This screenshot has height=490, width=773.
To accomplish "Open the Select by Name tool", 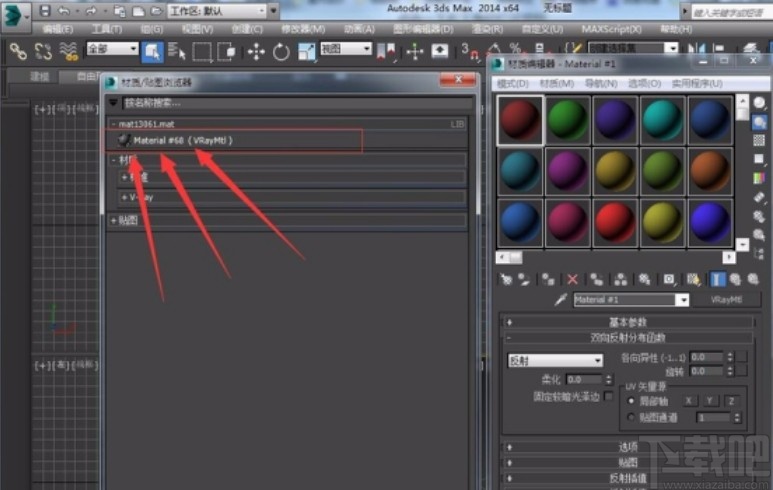I will coord(176,51).
